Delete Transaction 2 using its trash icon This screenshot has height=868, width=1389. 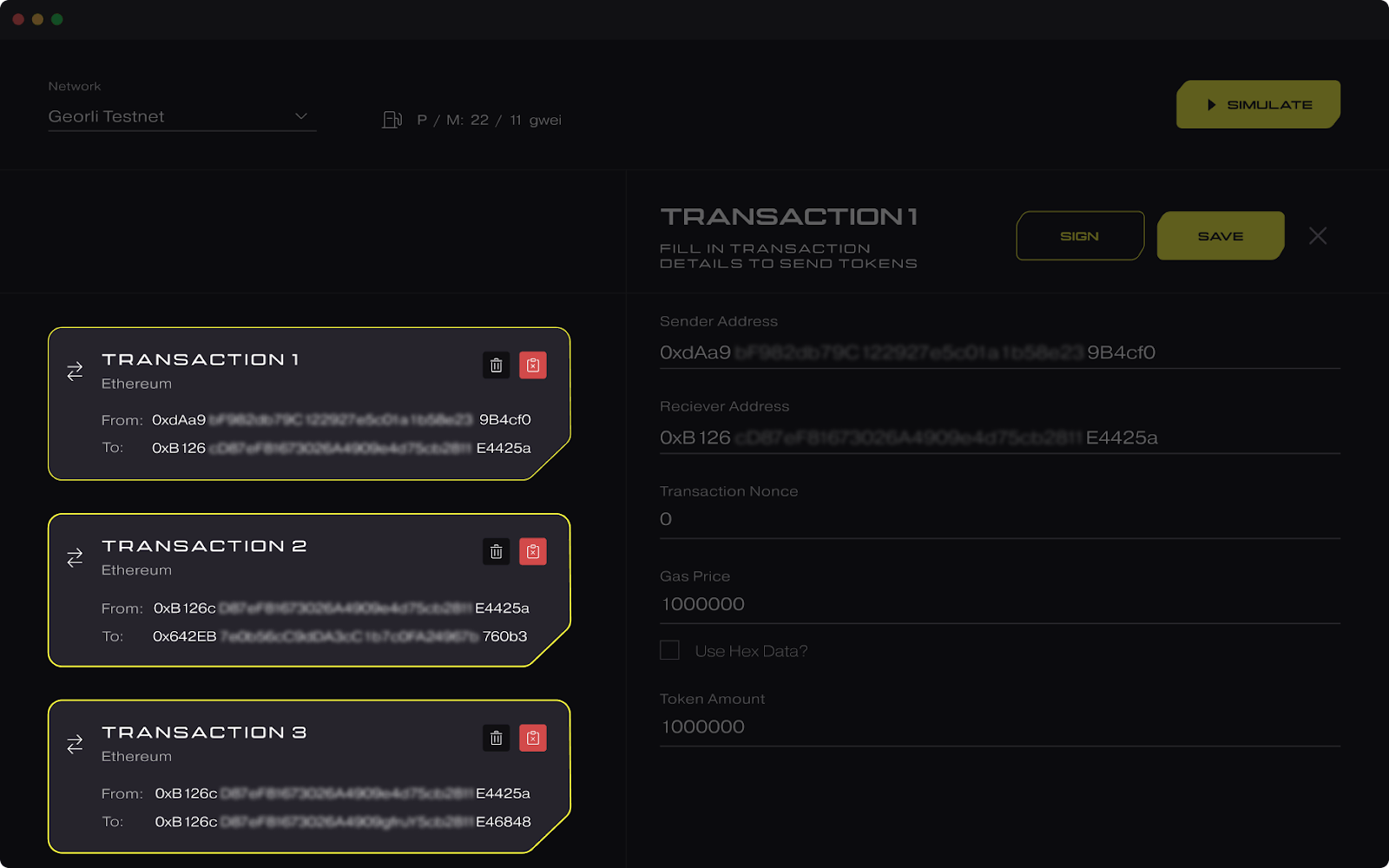coord(496,551)
